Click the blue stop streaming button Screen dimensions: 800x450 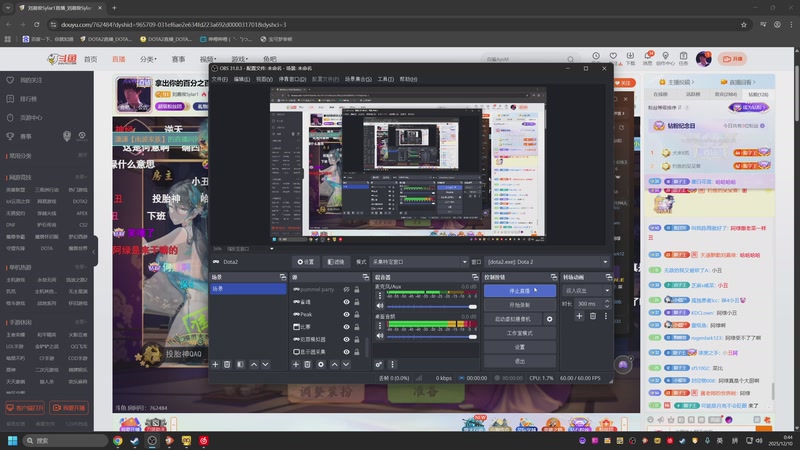pos(519,290)
